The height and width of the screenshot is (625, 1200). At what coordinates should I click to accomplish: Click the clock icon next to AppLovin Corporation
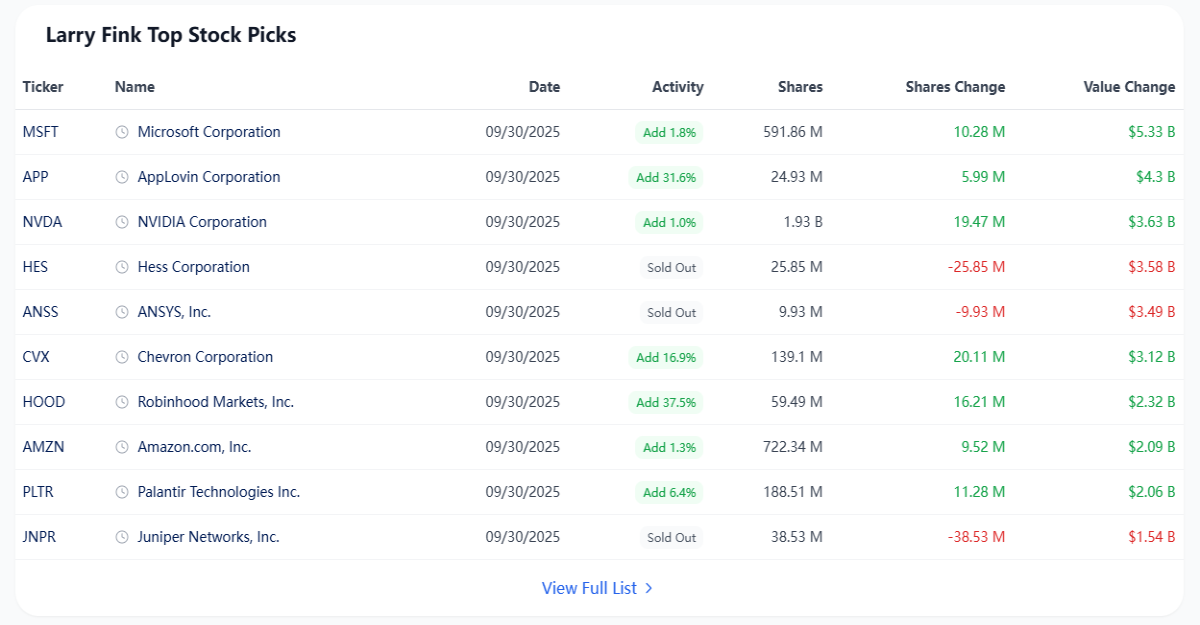(x=122, y=177)
